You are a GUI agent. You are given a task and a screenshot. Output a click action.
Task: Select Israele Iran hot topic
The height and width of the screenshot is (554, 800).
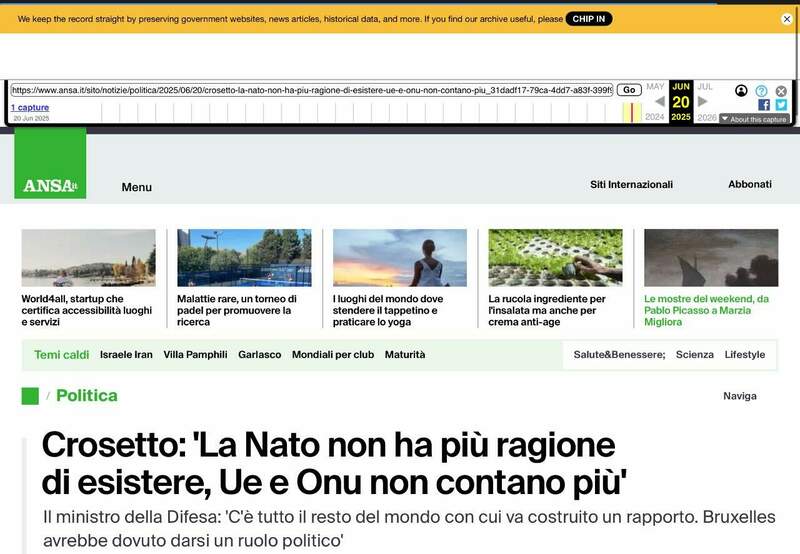tap(126, 355)
